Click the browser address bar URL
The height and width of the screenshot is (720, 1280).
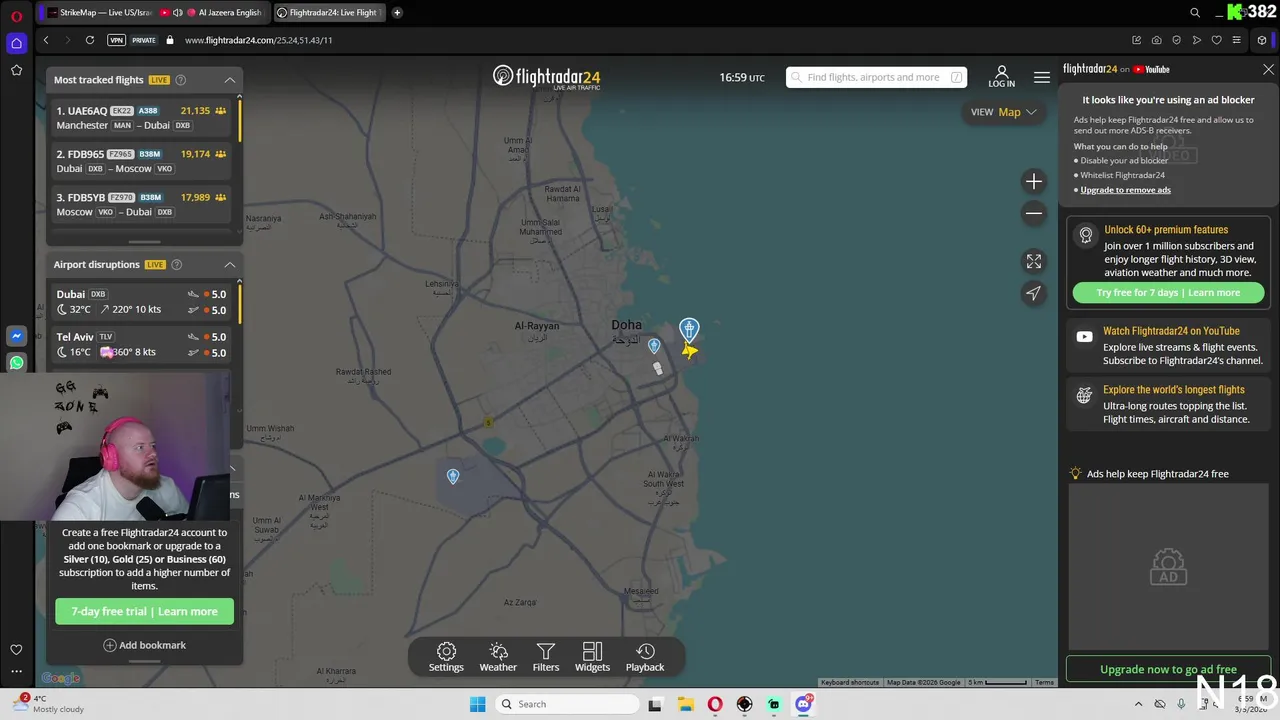258,40
